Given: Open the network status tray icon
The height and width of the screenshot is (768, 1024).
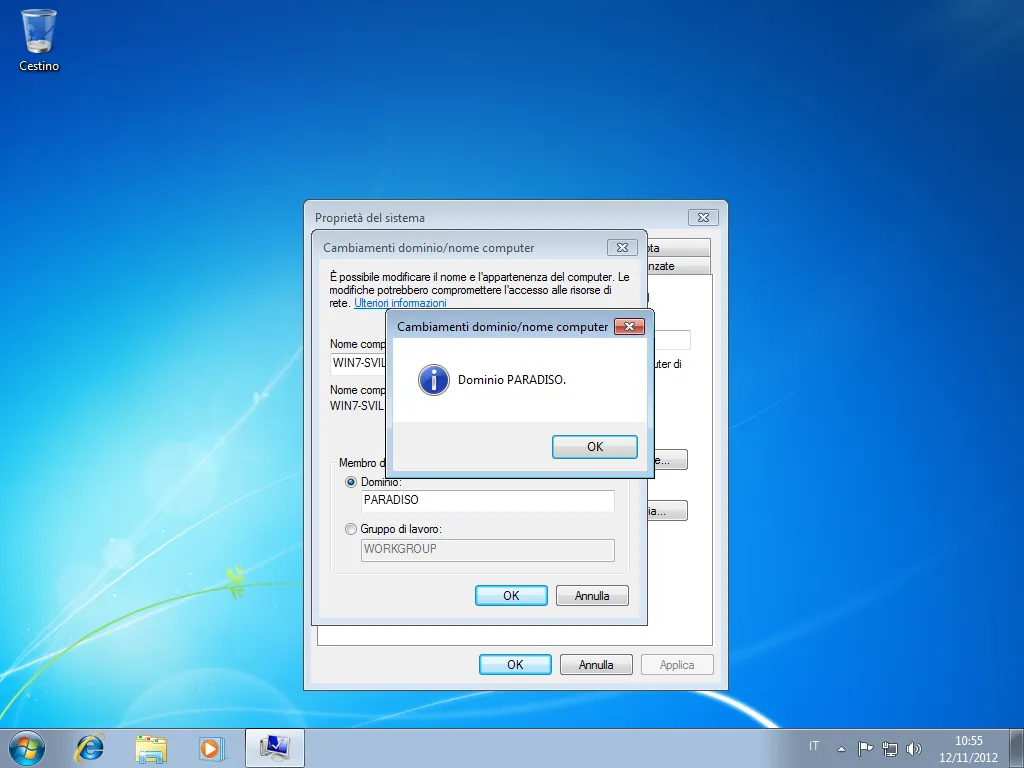Looking at the screenshot, I should point(890,748).
